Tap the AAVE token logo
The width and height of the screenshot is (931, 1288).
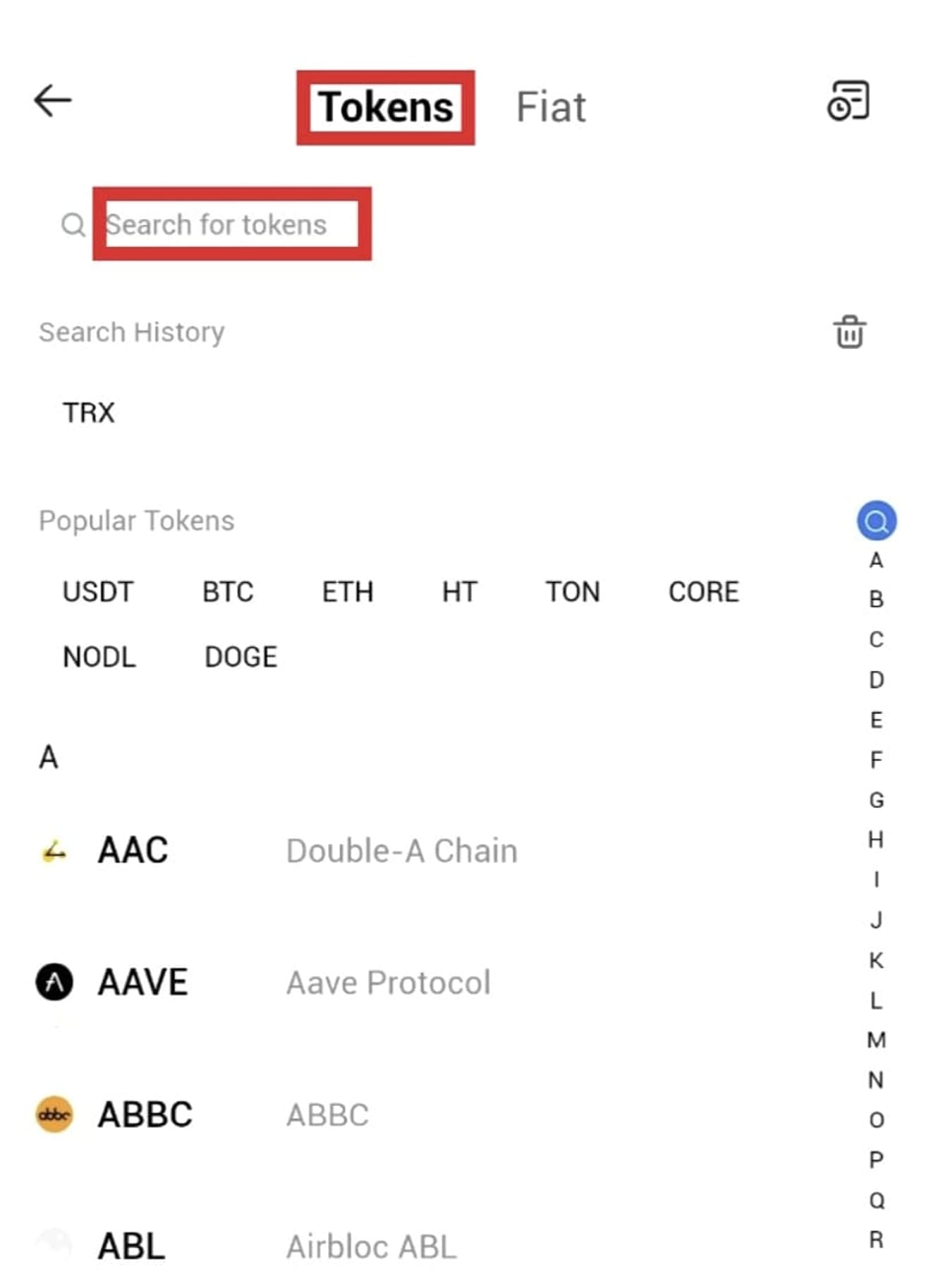point(54,982)
